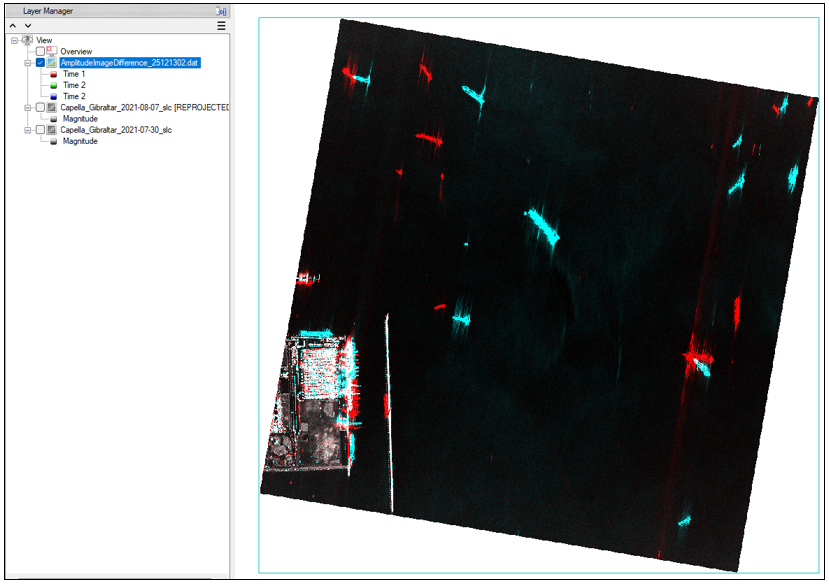Viewport: 829px width, 585px height.
Task: Select Magnitude under Capella 2021-07-30 layer
Action: [x=79, y=141]
